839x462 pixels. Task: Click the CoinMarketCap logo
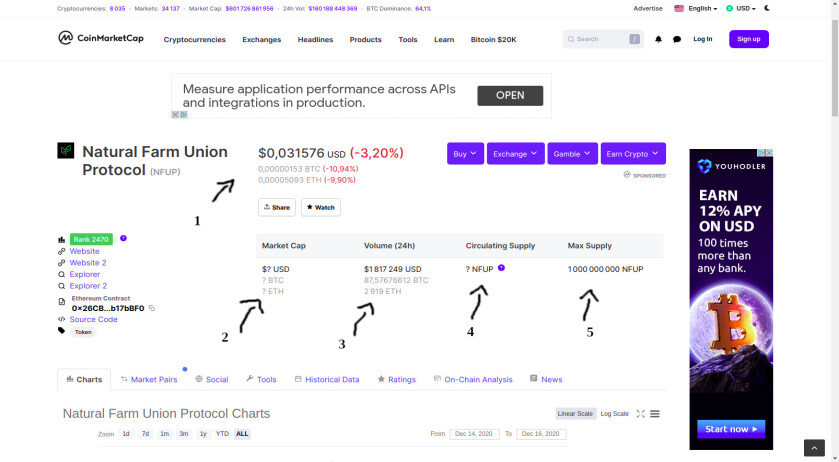(101, 38)
